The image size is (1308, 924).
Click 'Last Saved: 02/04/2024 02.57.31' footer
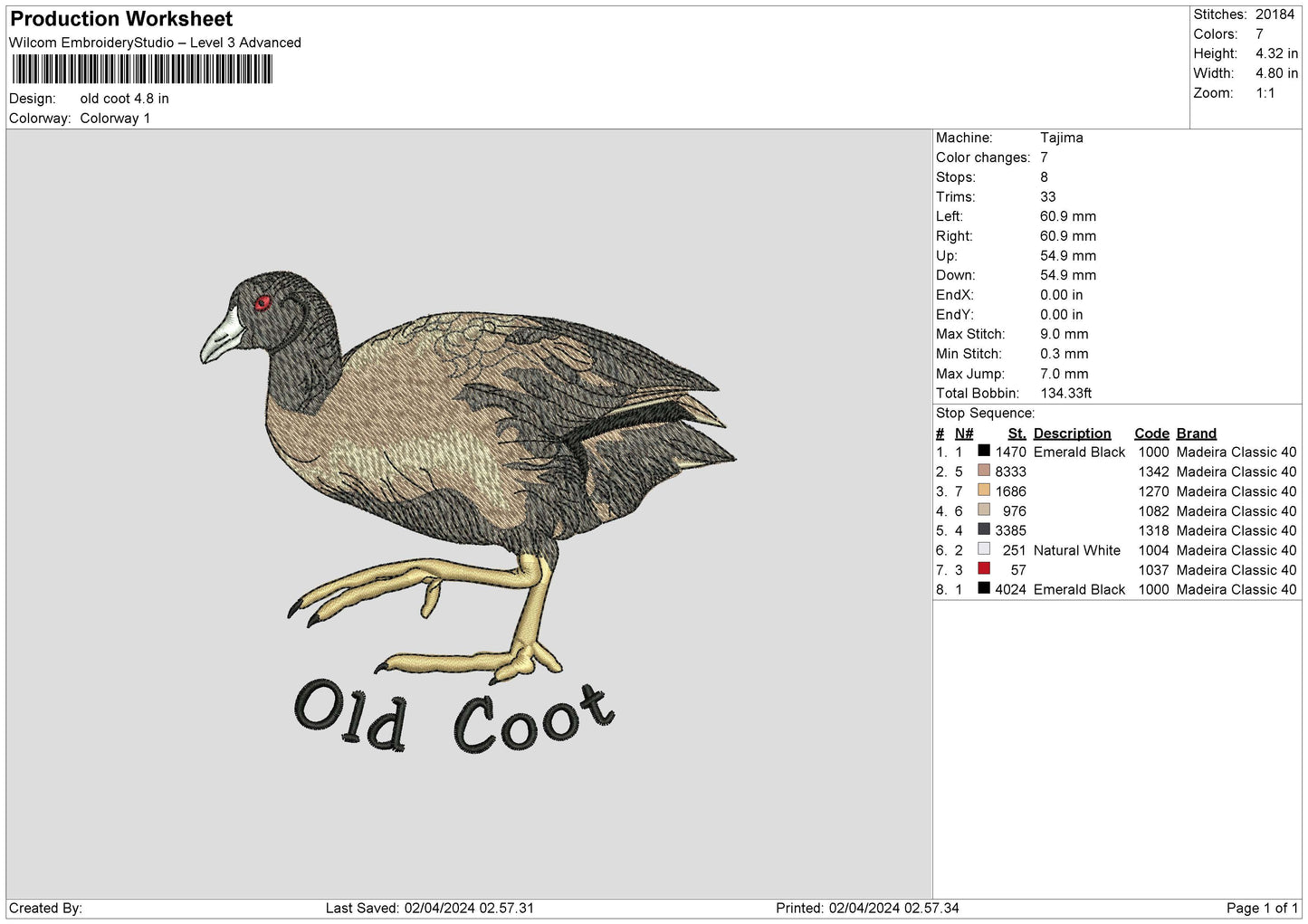[430, 908]
